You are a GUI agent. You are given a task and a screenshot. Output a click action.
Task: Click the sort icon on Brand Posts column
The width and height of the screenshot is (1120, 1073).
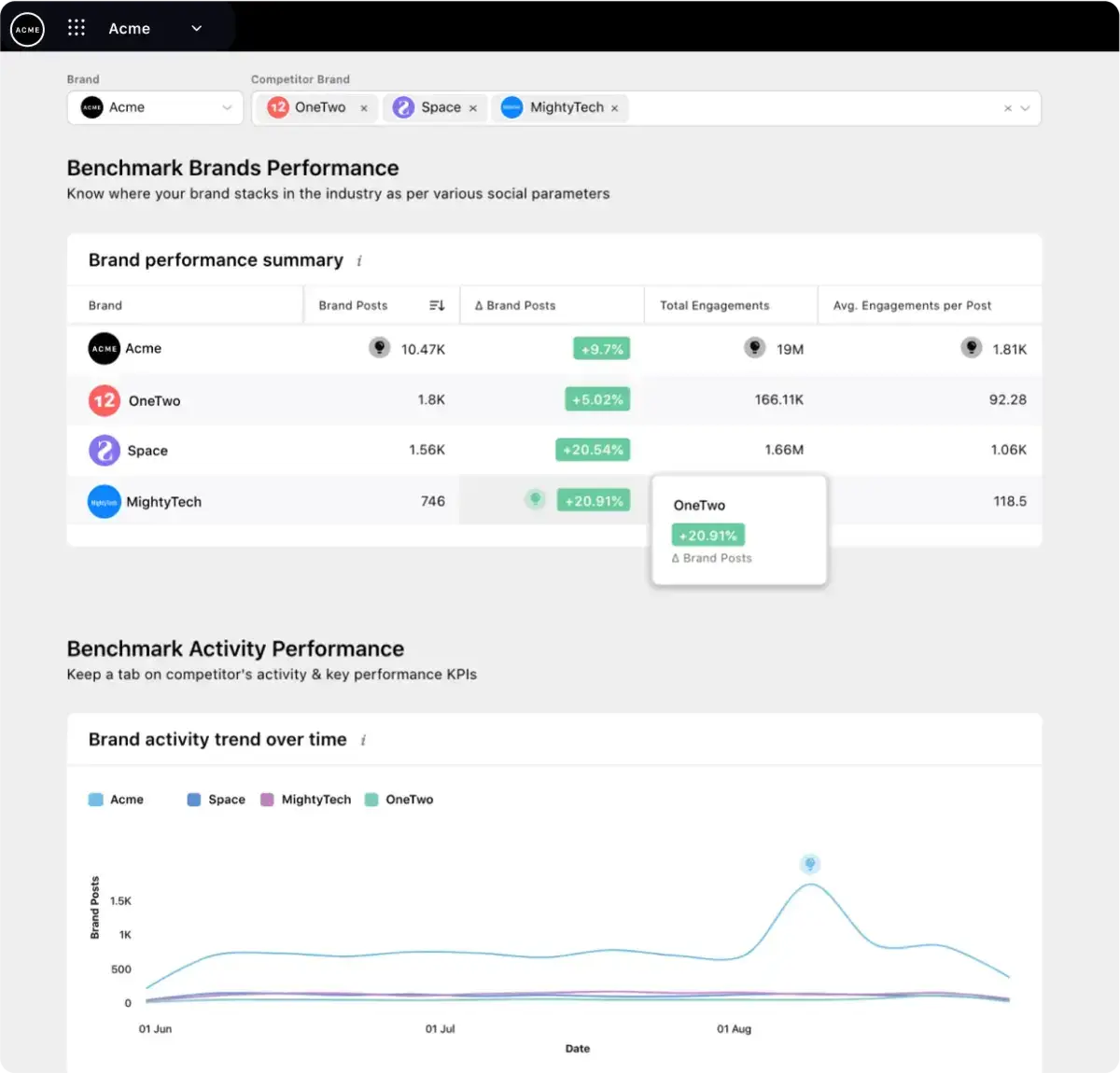coord(436,305)
